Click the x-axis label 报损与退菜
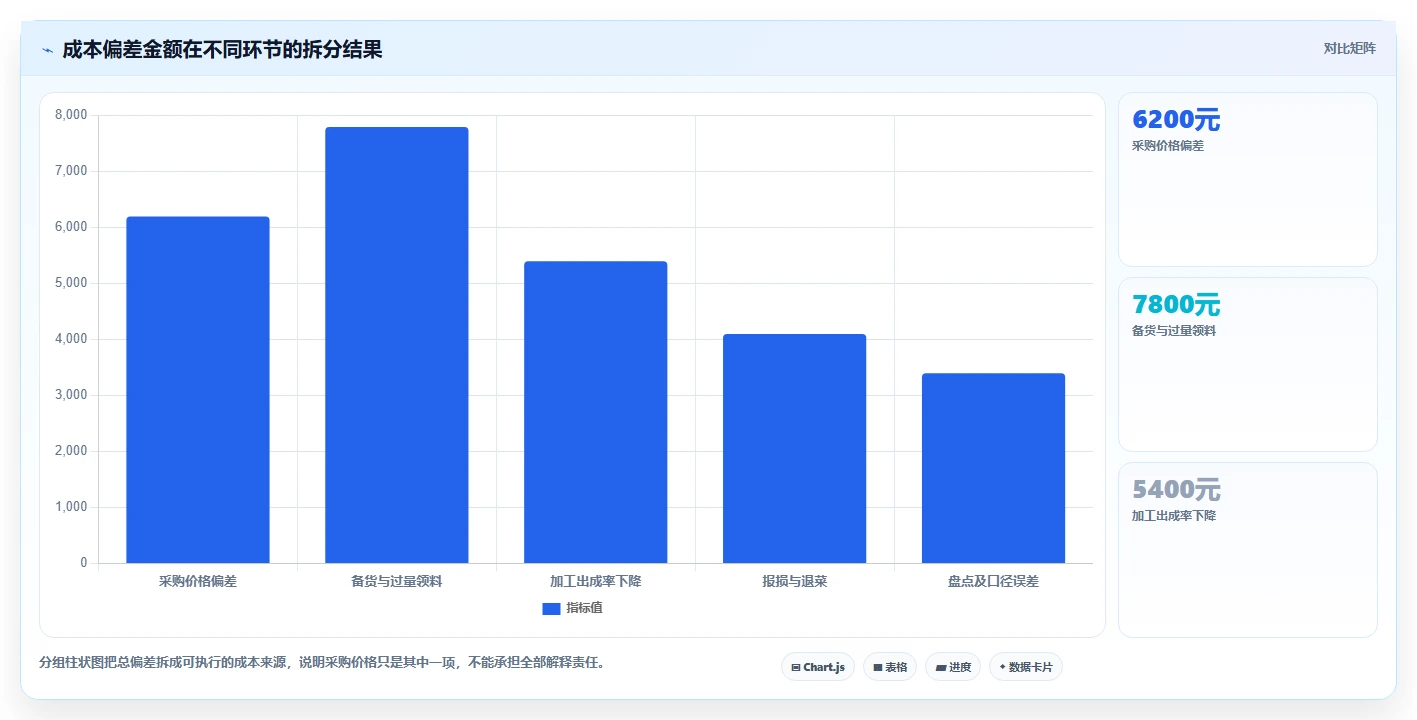1417x720 pixels. point(795,581)
